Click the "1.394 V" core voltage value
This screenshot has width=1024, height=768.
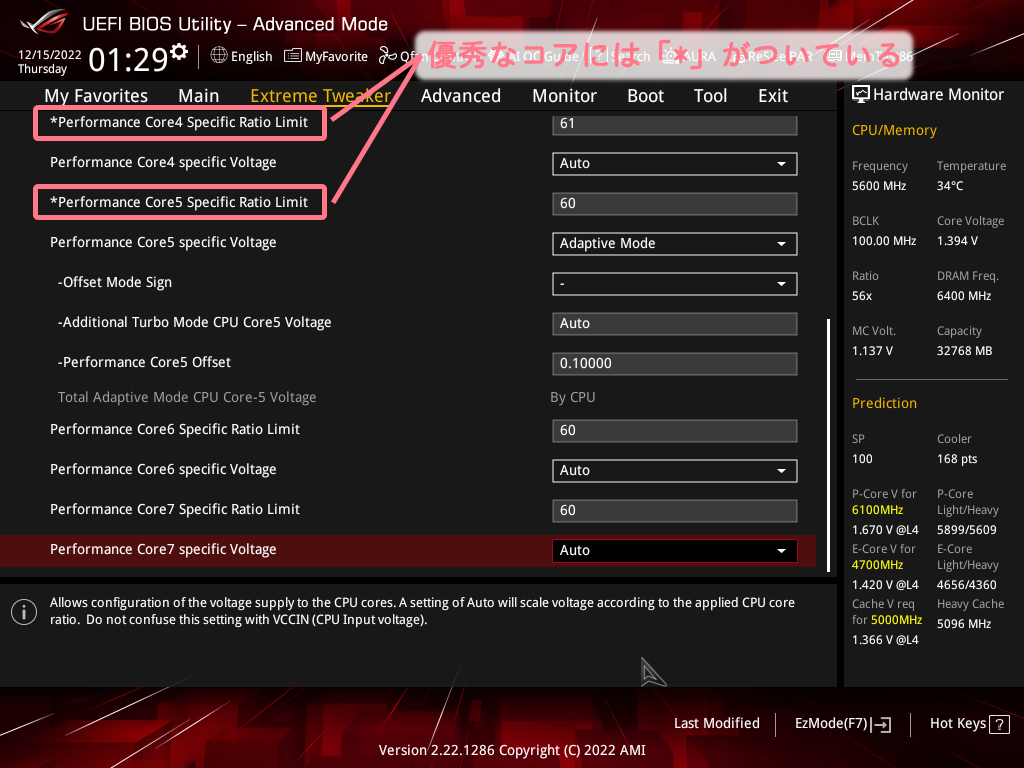(x=957, y=240)
